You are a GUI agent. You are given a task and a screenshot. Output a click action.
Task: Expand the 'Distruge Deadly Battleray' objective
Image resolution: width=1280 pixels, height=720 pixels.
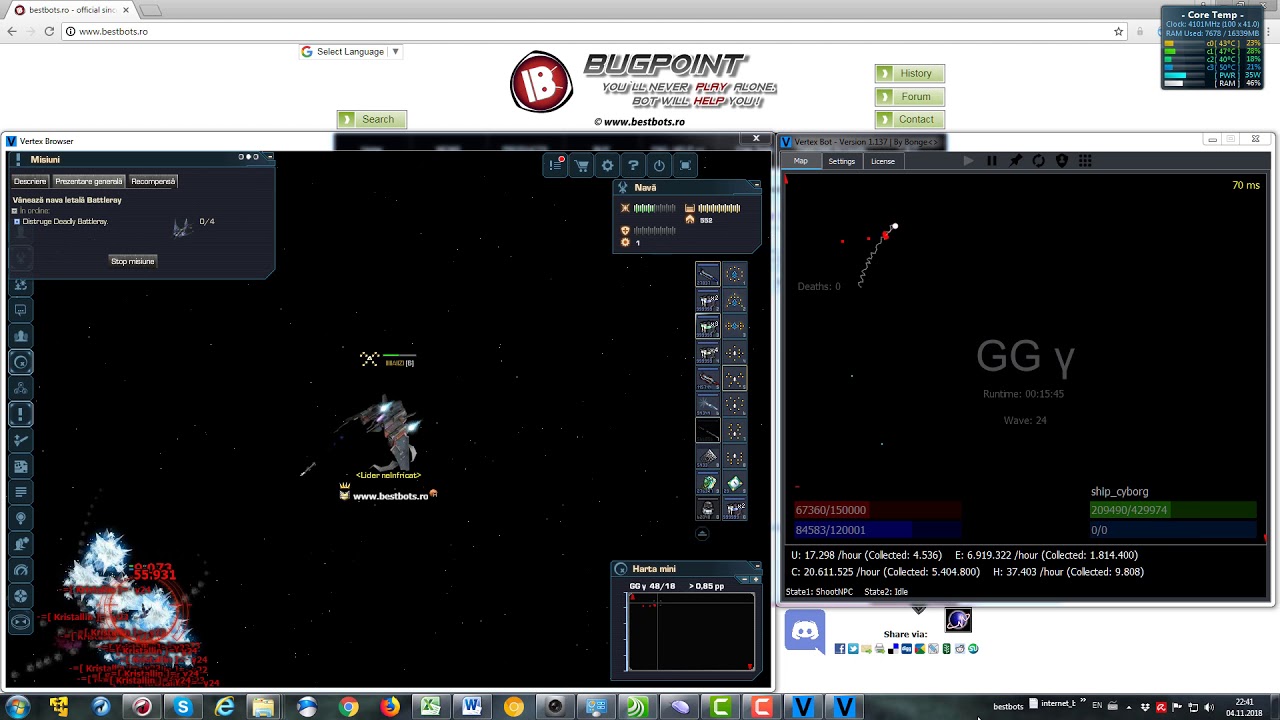(x=17, y=221)
